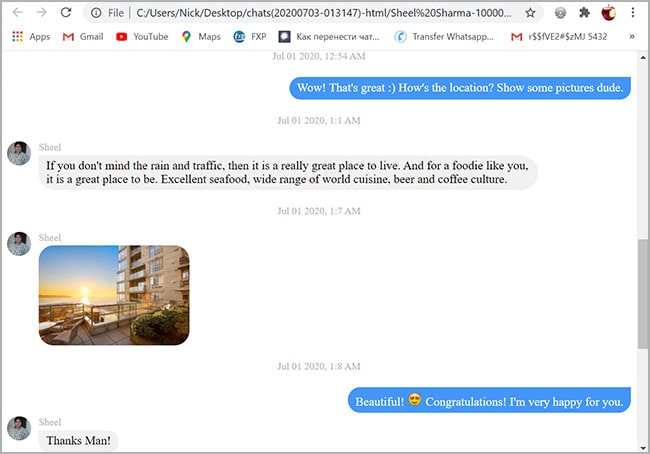Open the three-dot Chrome menu

tap(633, 13)
